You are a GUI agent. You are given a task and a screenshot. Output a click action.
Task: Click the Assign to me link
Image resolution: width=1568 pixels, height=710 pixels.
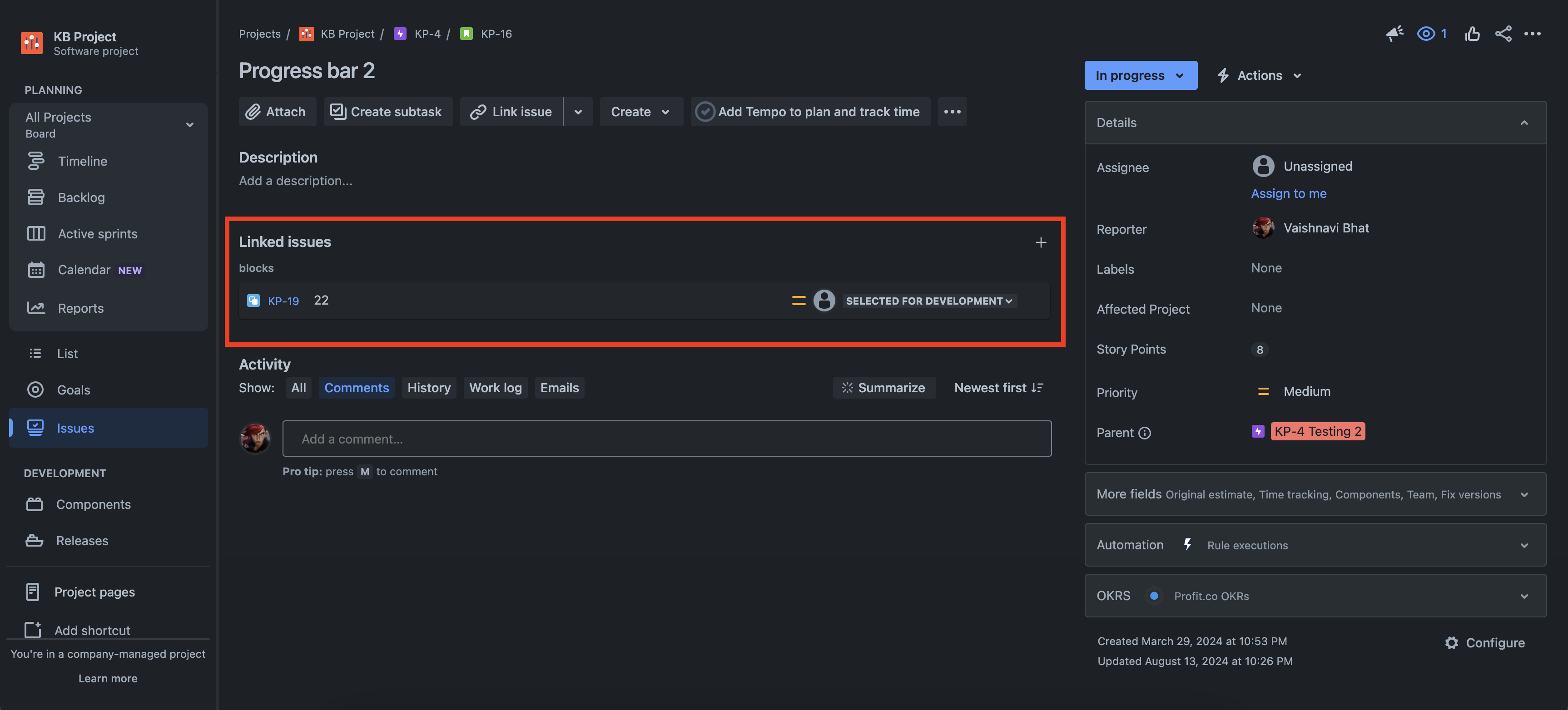[x=1288, y=193]
